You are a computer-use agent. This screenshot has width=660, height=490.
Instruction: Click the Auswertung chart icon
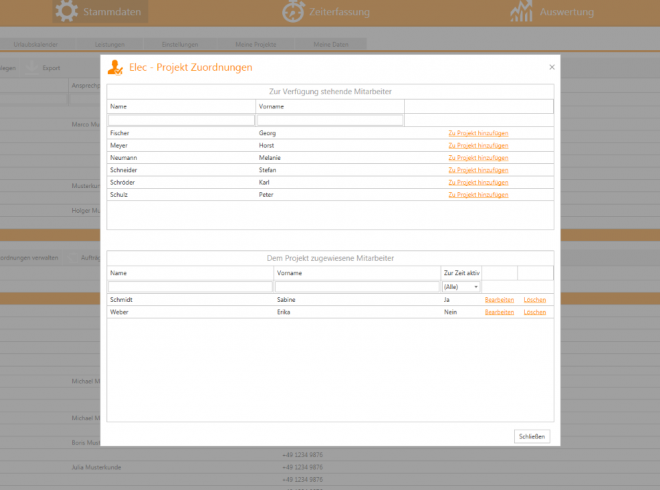(520, 12)
